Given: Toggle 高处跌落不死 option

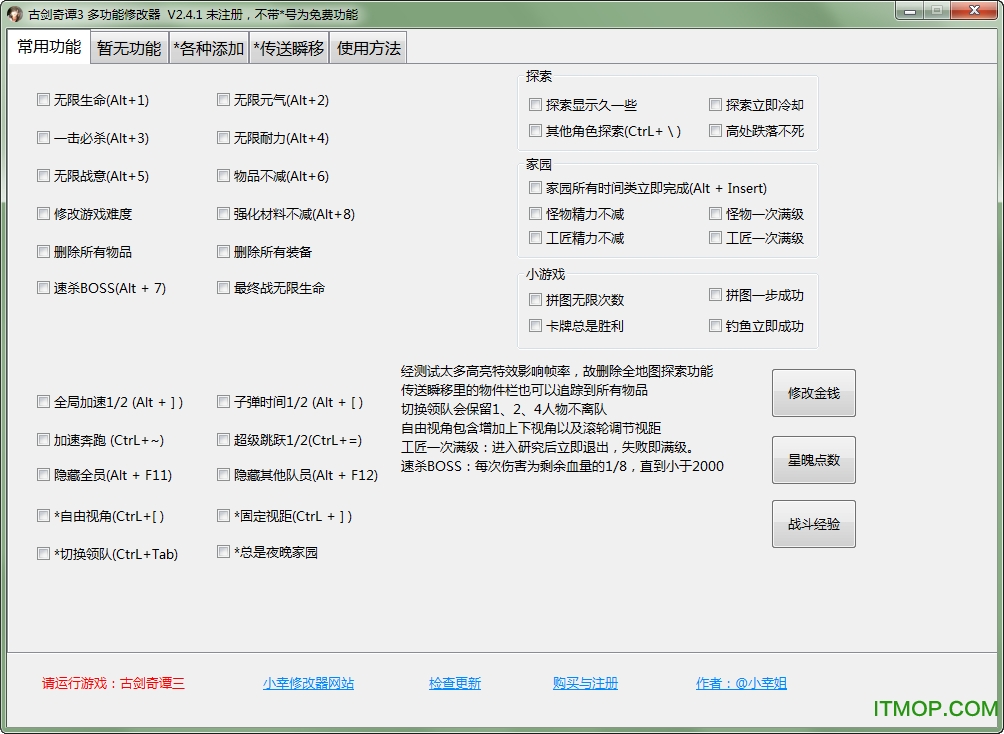Looking at the screenshot, I should (716, 130).
